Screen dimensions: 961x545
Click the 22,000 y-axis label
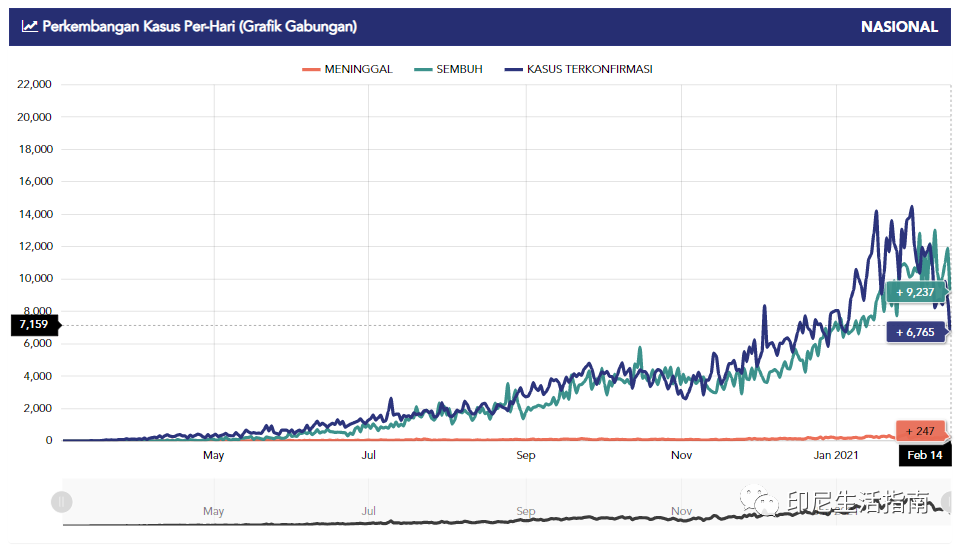click(34, 84)
